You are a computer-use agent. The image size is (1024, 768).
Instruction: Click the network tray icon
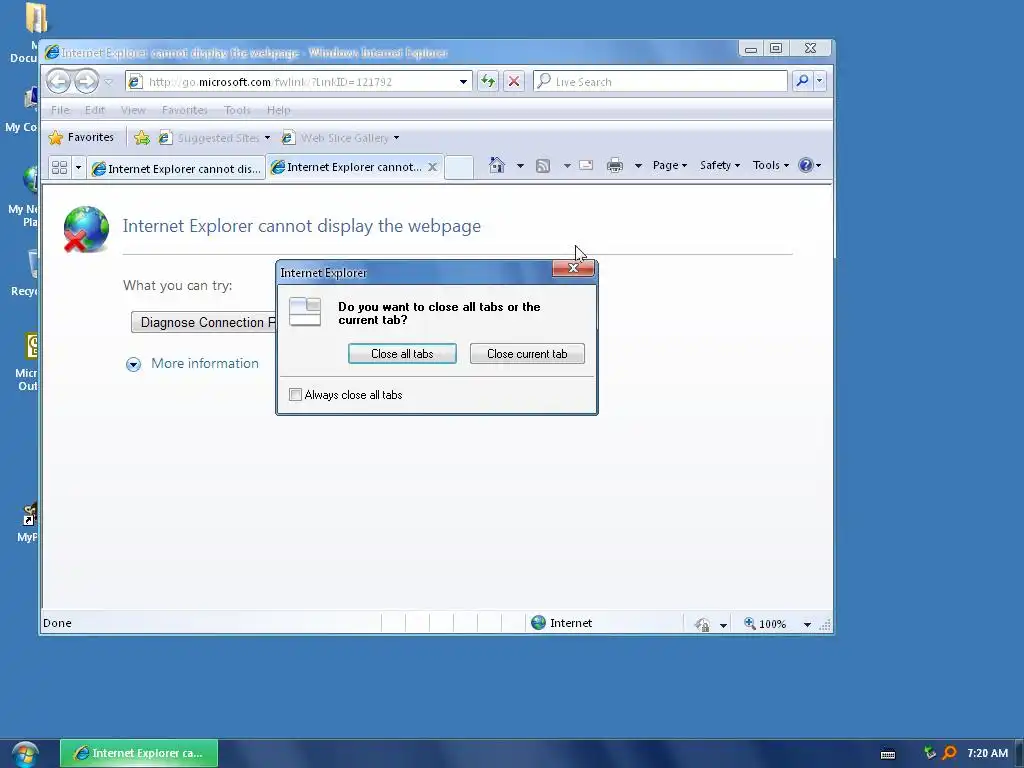tap(930, 753)
